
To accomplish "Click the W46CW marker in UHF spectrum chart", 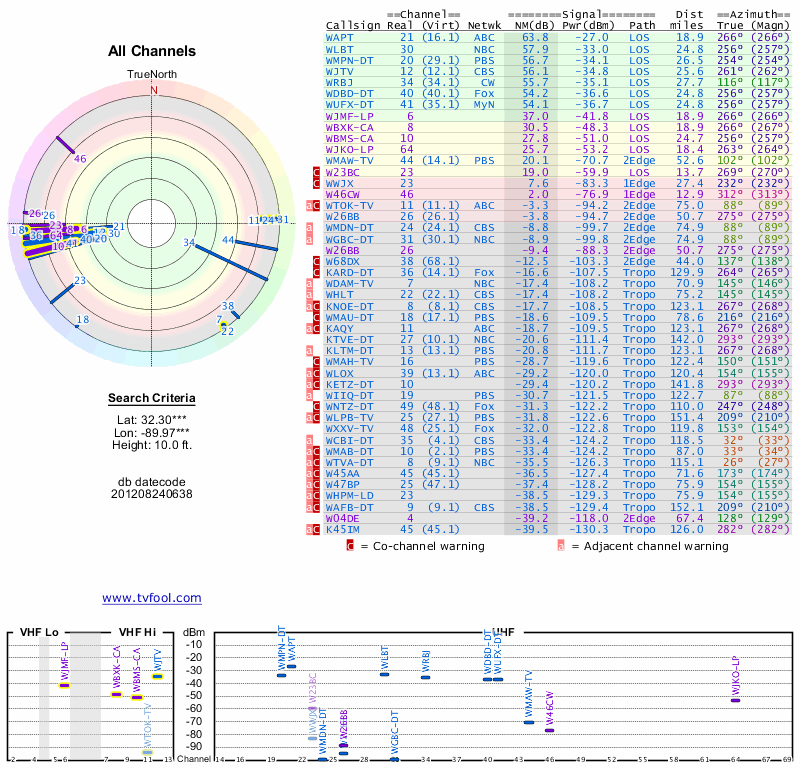I will [x=549, y=730].
